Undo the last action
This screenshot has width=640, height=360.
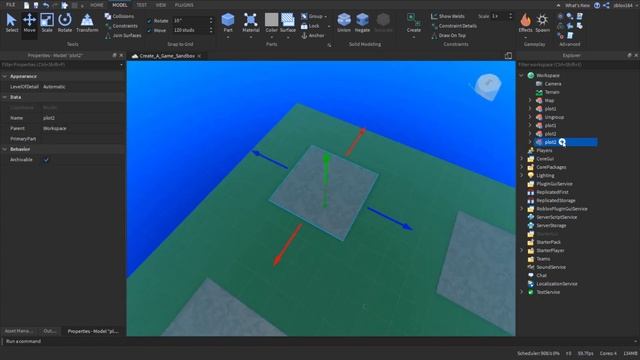coord(46,5)
